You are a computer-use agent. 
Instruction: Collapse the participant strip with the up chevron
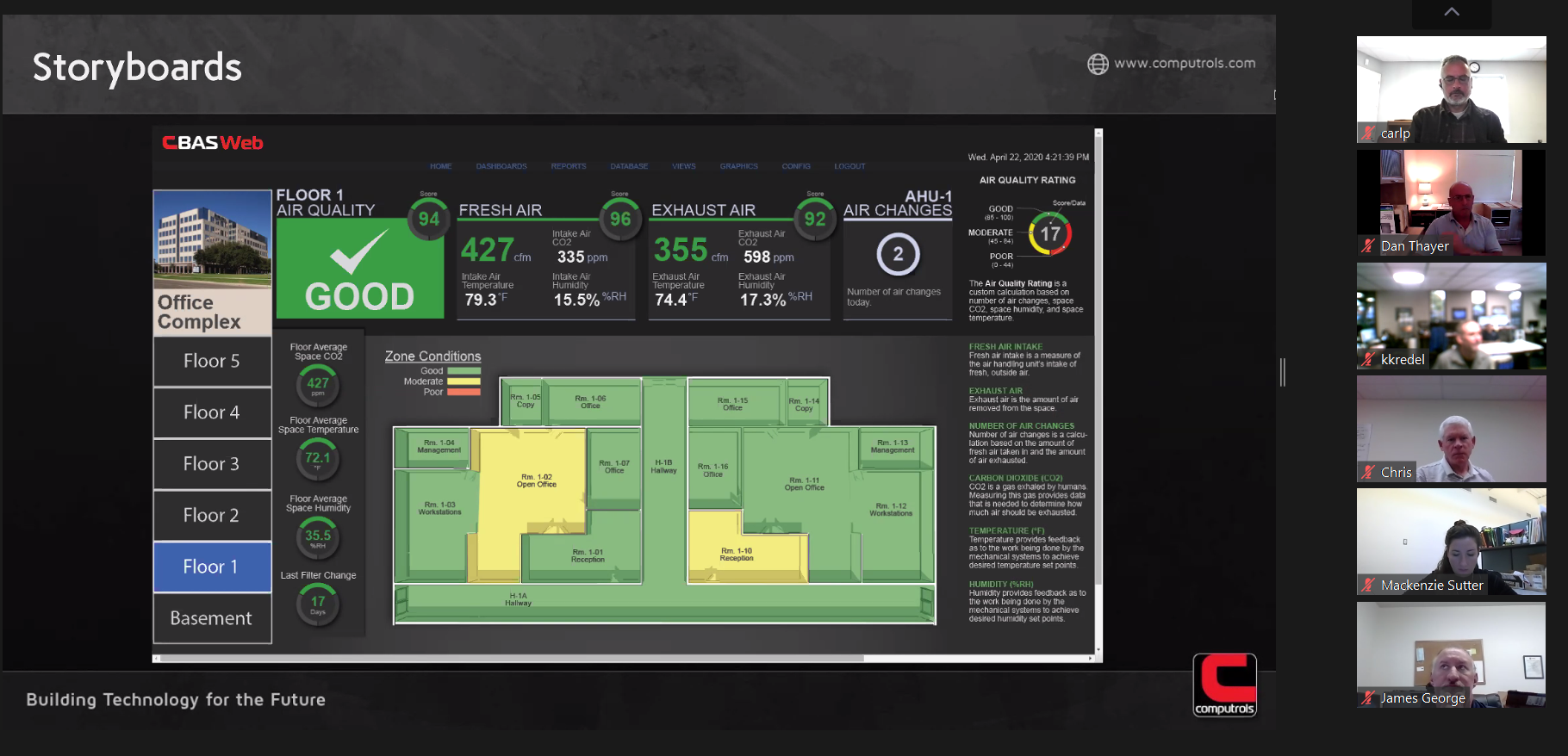[1452, 12]
